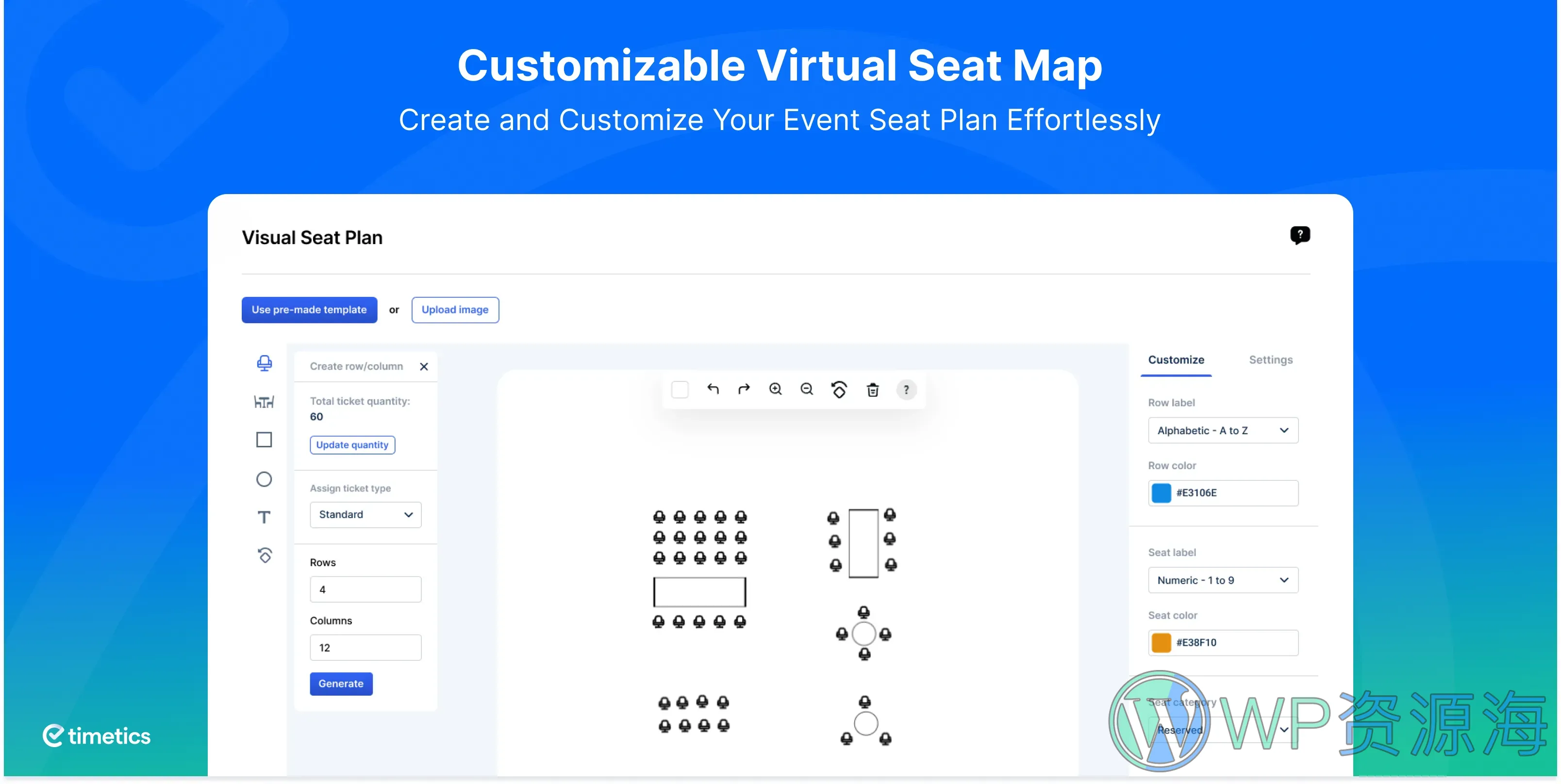Select the rectangle shape tool
The height and width of the screenshot is (784, 1561).
(x=264, y=440)
